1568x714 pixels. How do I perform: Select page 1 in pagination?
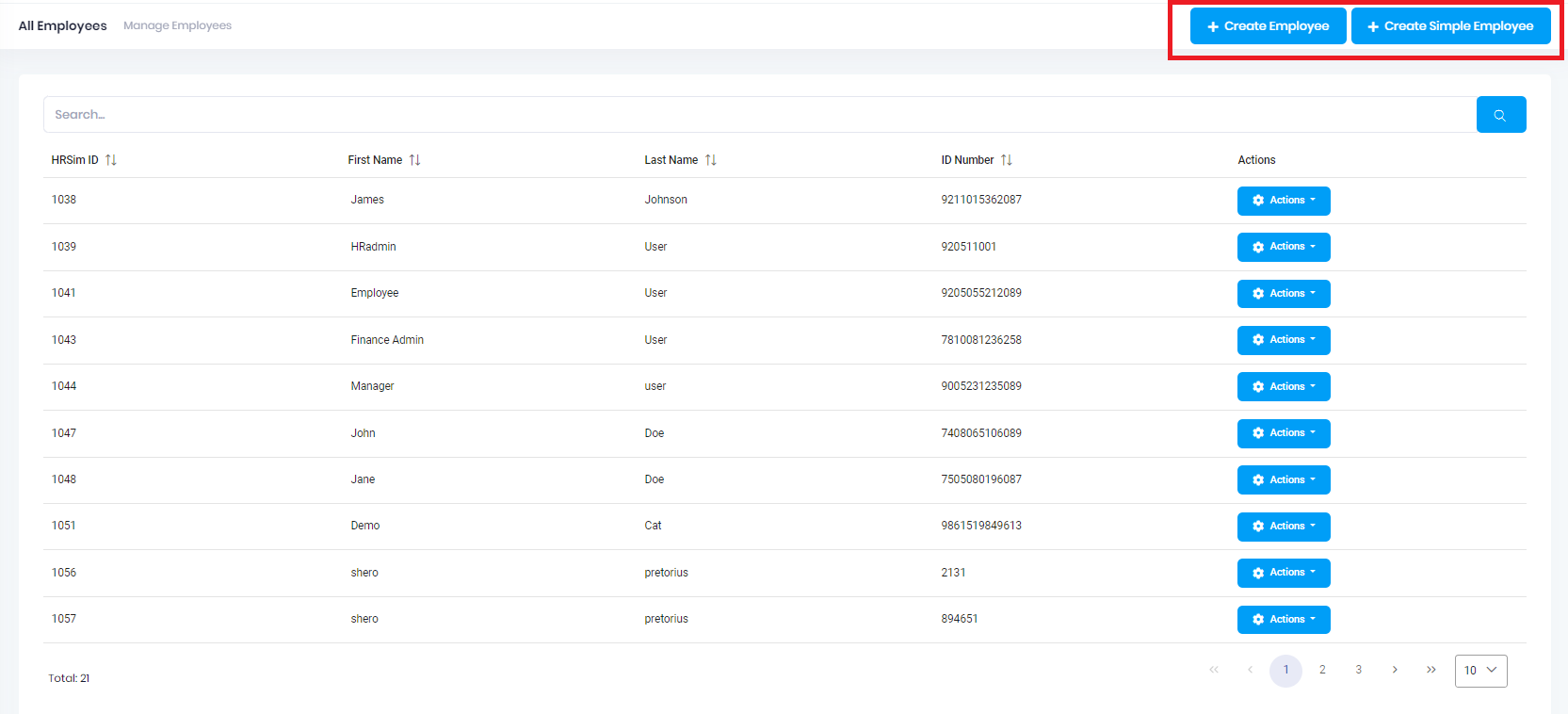tap(1285, 671)
